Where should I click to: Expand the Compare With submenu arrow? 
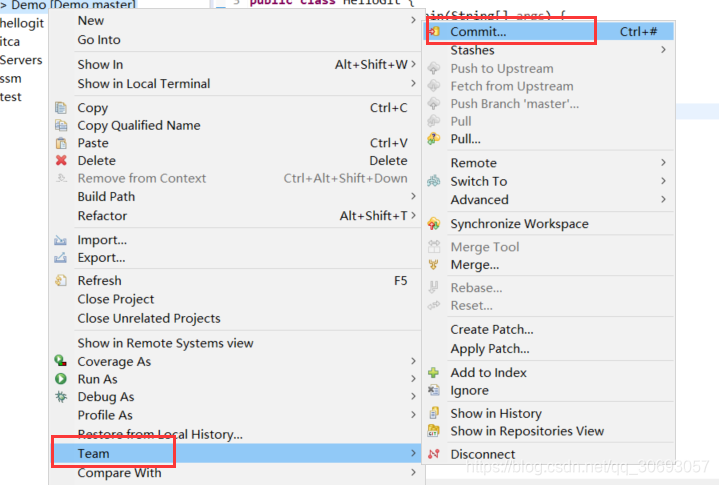[413, 472]
